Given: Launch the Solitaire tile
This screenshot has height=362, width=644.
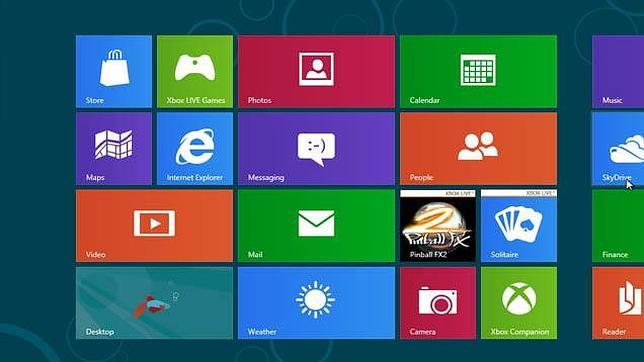Looking at the screenshot, I should (519, 226).
